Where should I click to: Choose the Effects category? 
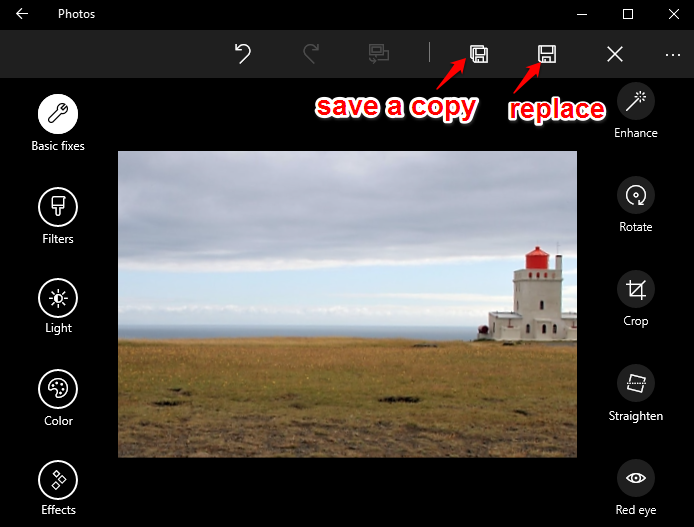coord(58,480)
